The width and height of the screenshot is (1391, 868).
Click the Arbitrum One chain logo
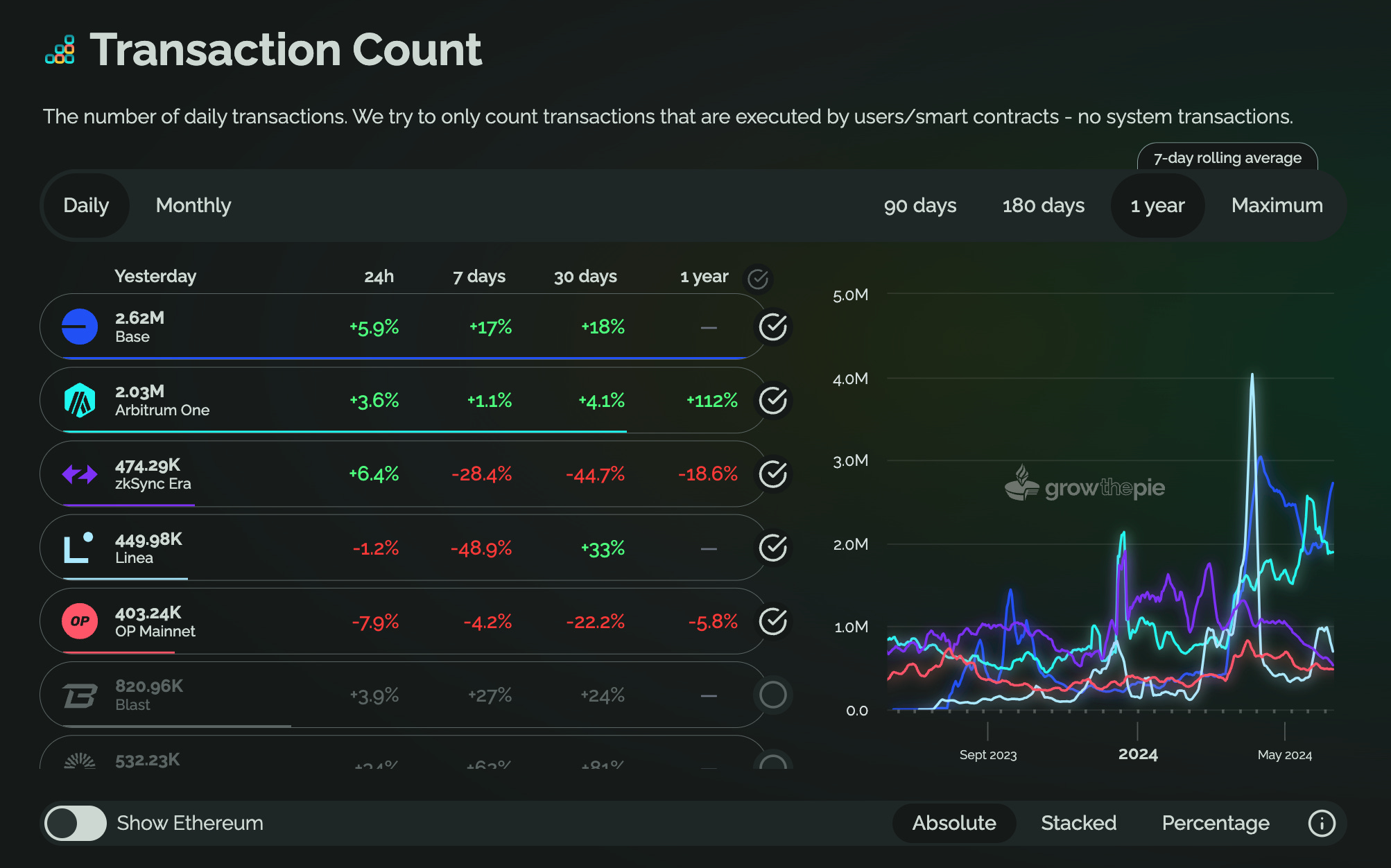80,400
